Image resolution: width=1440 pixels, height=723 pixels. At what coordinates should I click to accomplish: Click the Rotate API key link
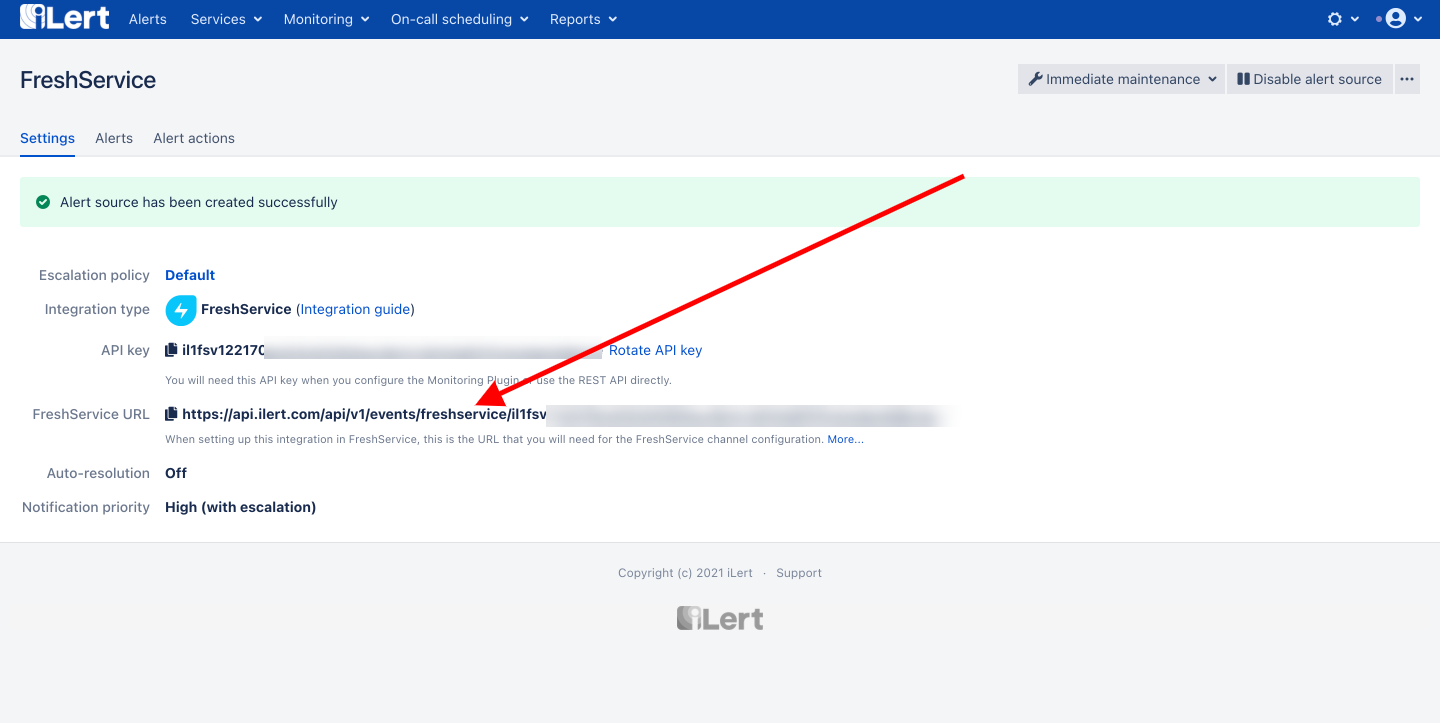coord(655,350)
